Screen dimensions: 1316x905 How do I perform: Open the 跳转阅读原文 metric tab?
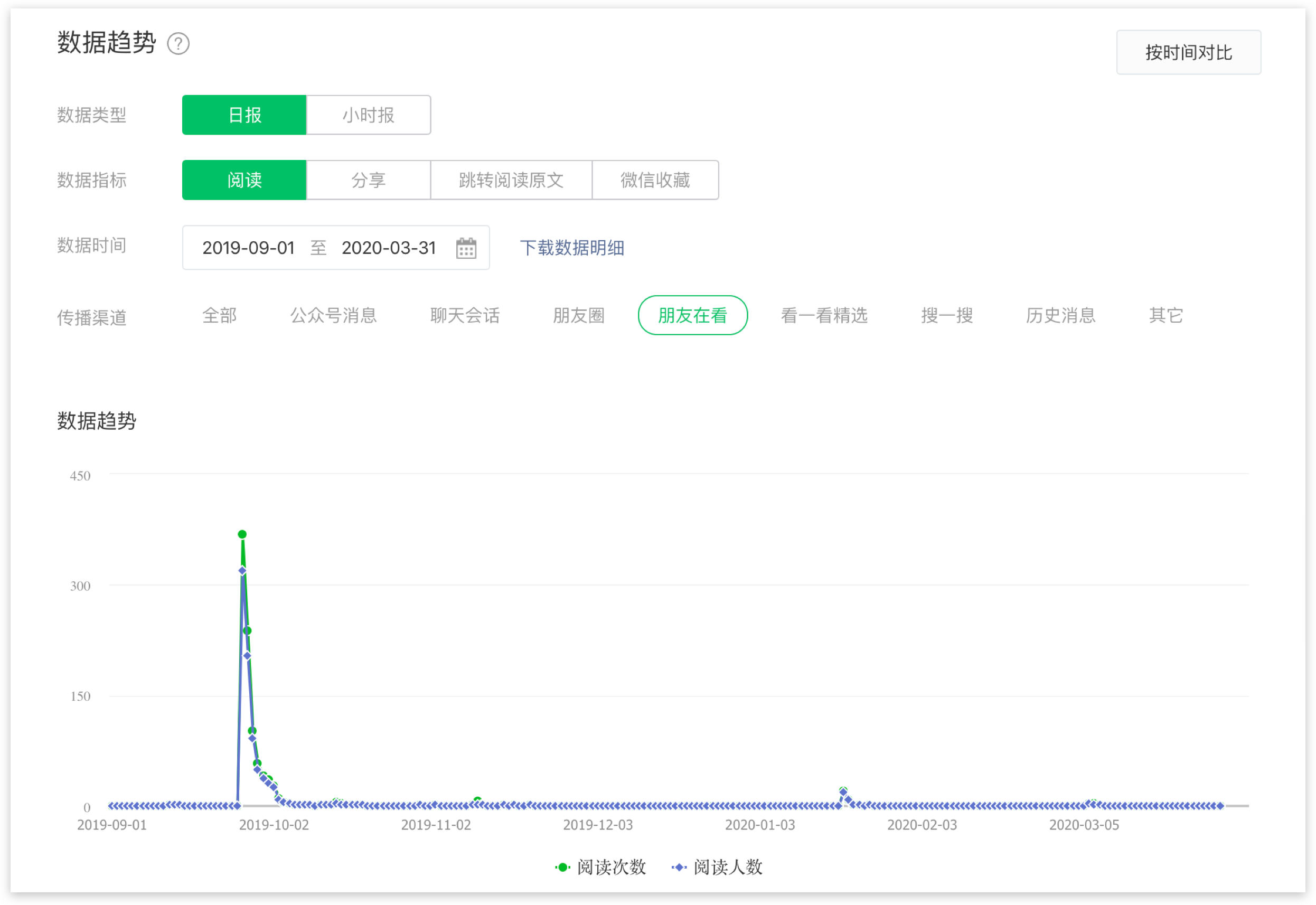click(511, 181)
